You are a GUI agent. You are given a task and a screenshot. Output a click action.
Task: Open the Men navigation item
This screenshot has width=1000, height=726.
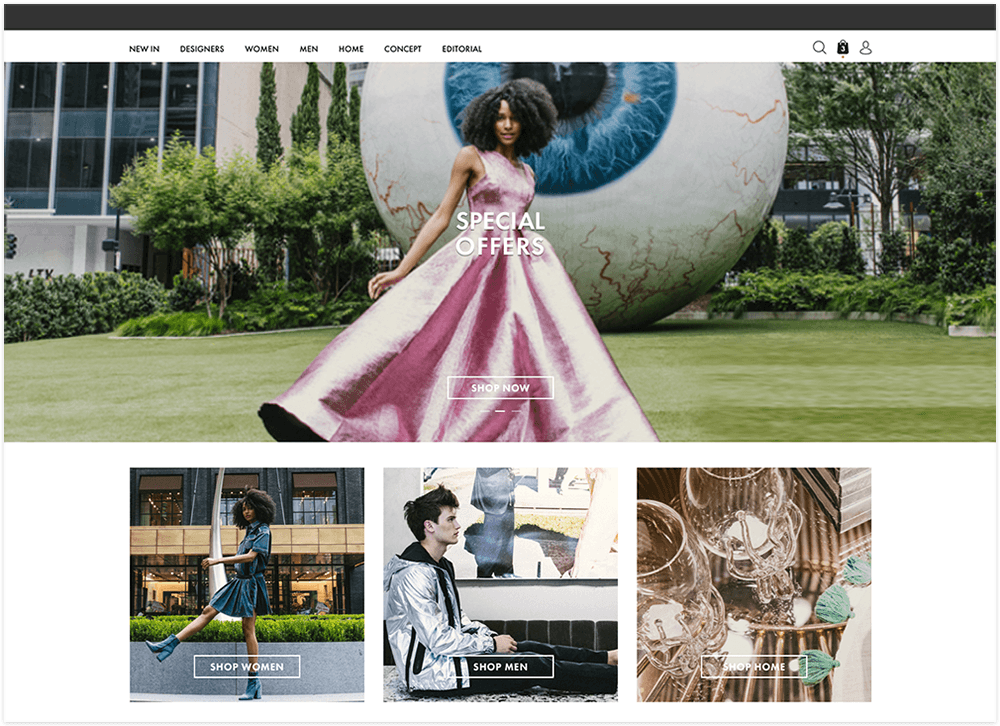[x=309, y=49]
